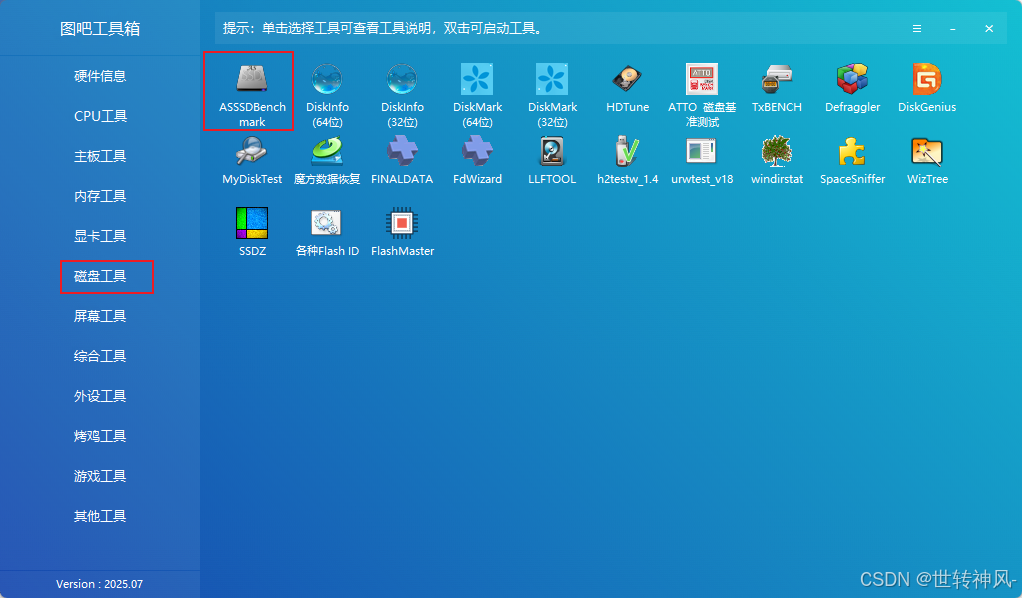Open the FlashMaster tool
The width and height of the screenshot is (1022, 598).
[x=402, y=228]
